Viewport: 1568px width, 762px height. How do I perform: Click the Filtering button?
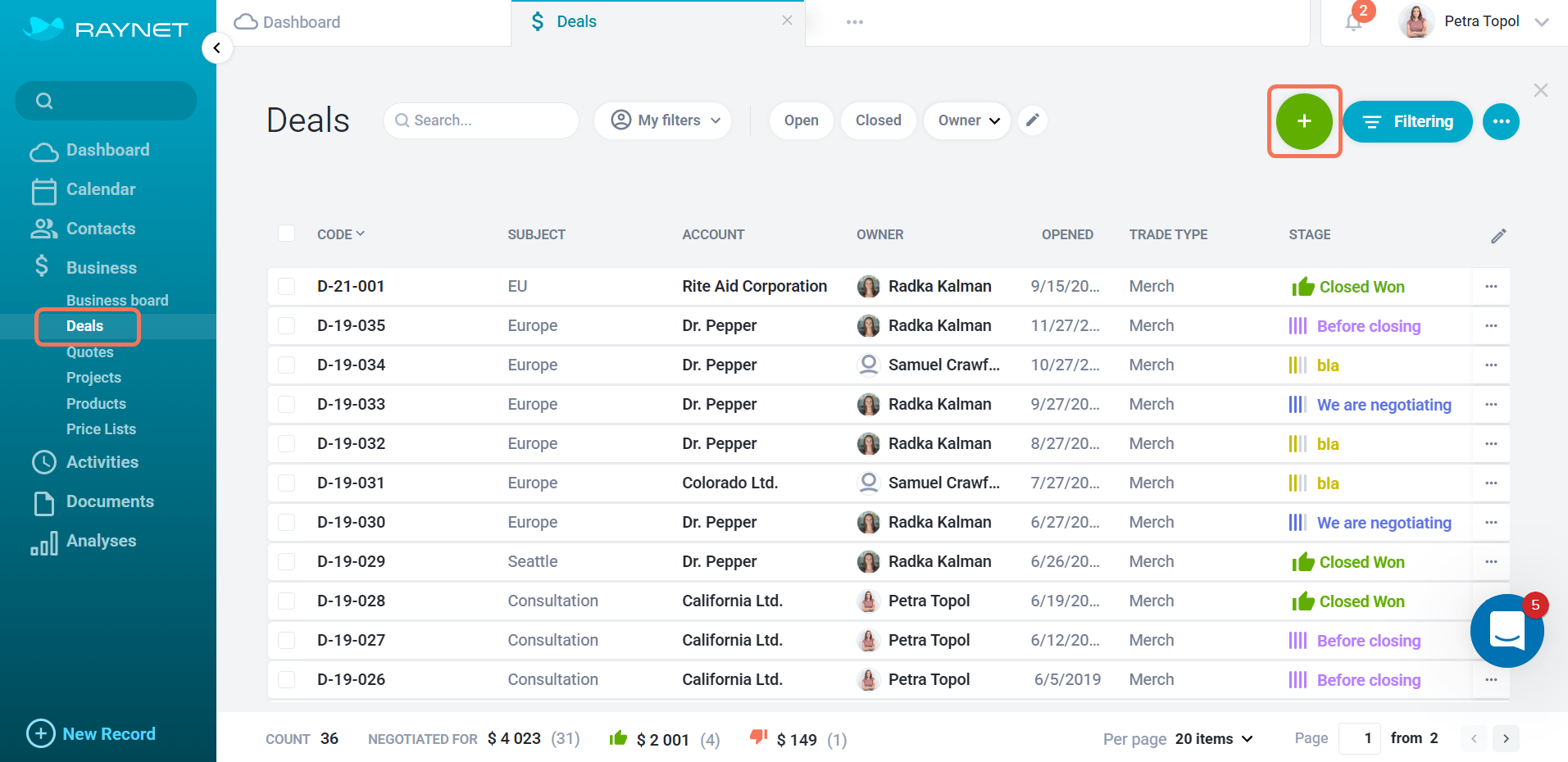(x=1407, y=121)
